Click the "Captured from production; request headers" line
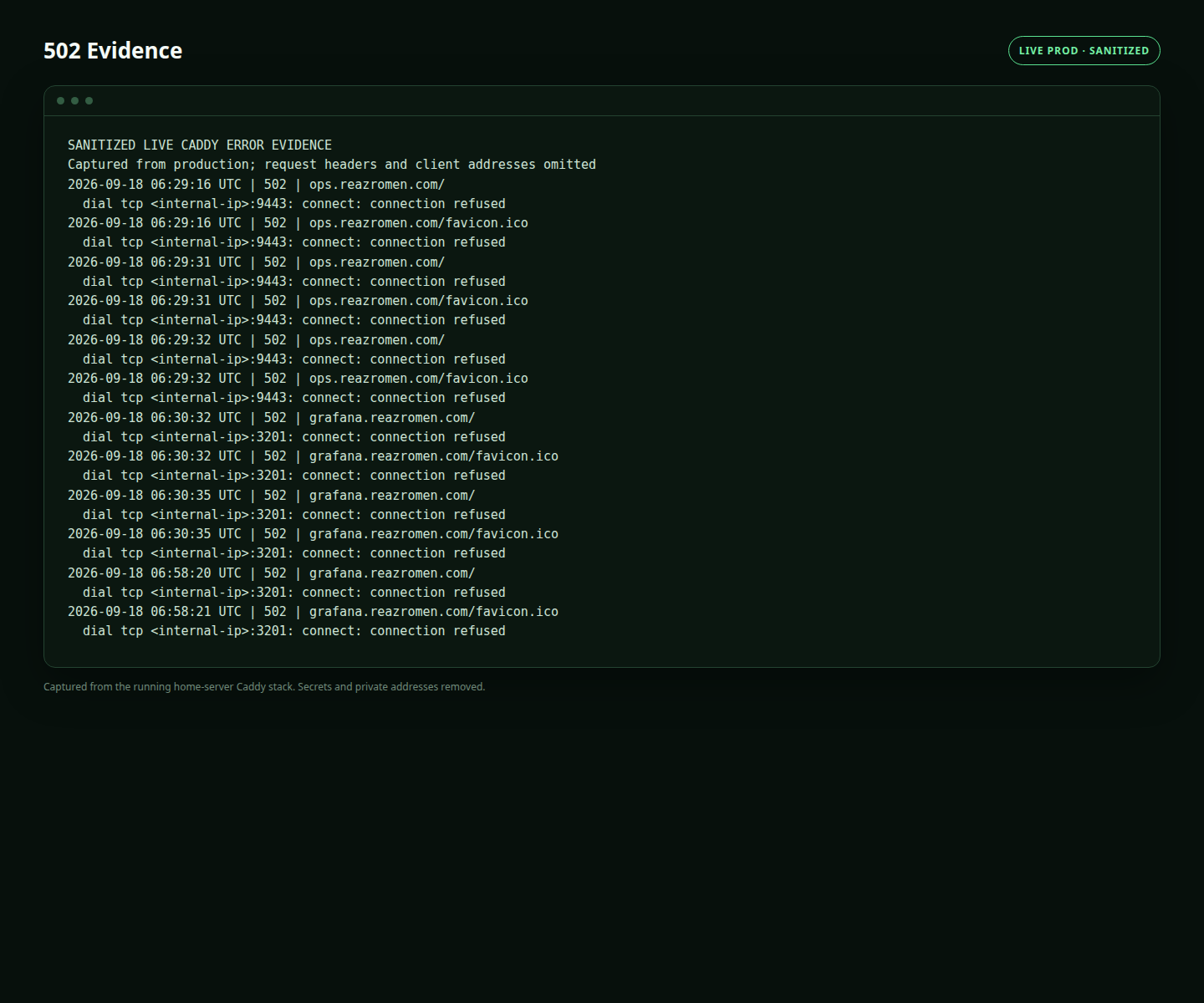The width and height of the screenshot is (1204, 1003). pos(332,165)
